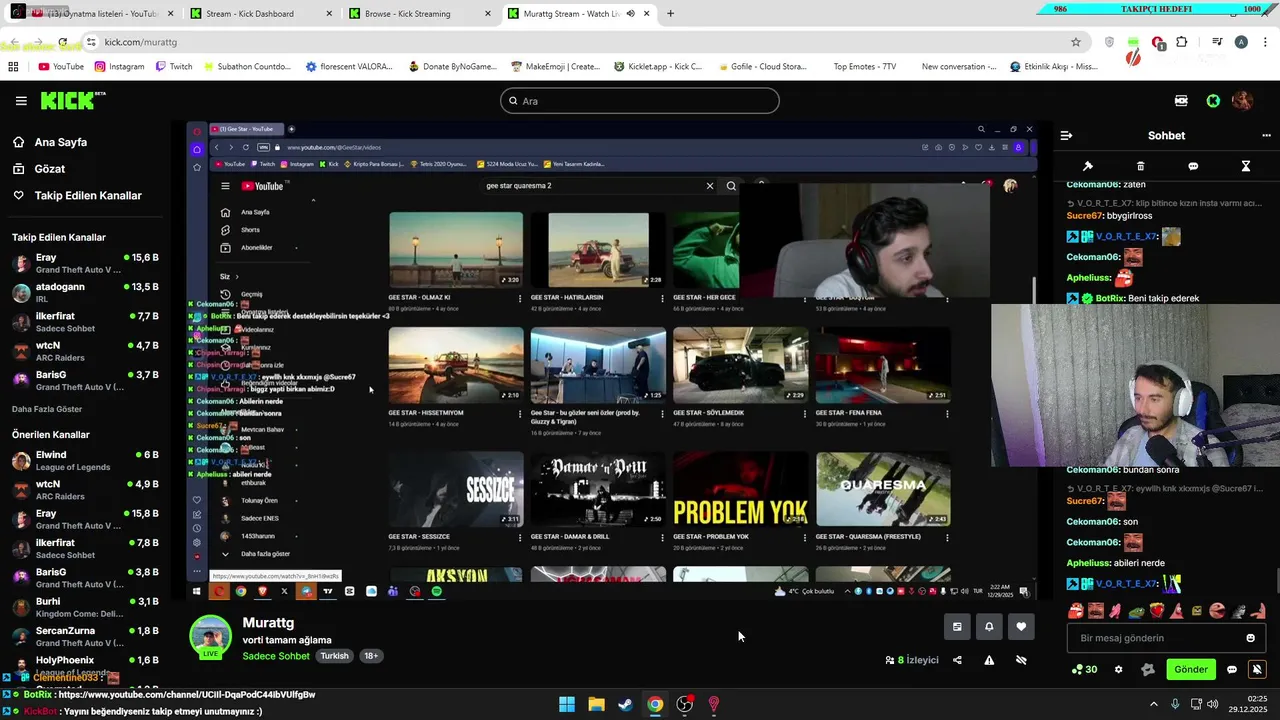This screenshot has height=720, width=1280.
Task: Click chat bubble icon beside Gönder
Action: tap(1232, 669)
